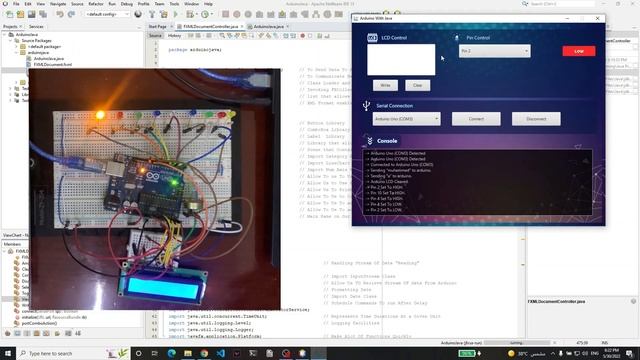This screenshot has width=640, height=360.
Task: Click the Undo arrow in NetBeans toolbar
Action: click(x=60, y=14)
